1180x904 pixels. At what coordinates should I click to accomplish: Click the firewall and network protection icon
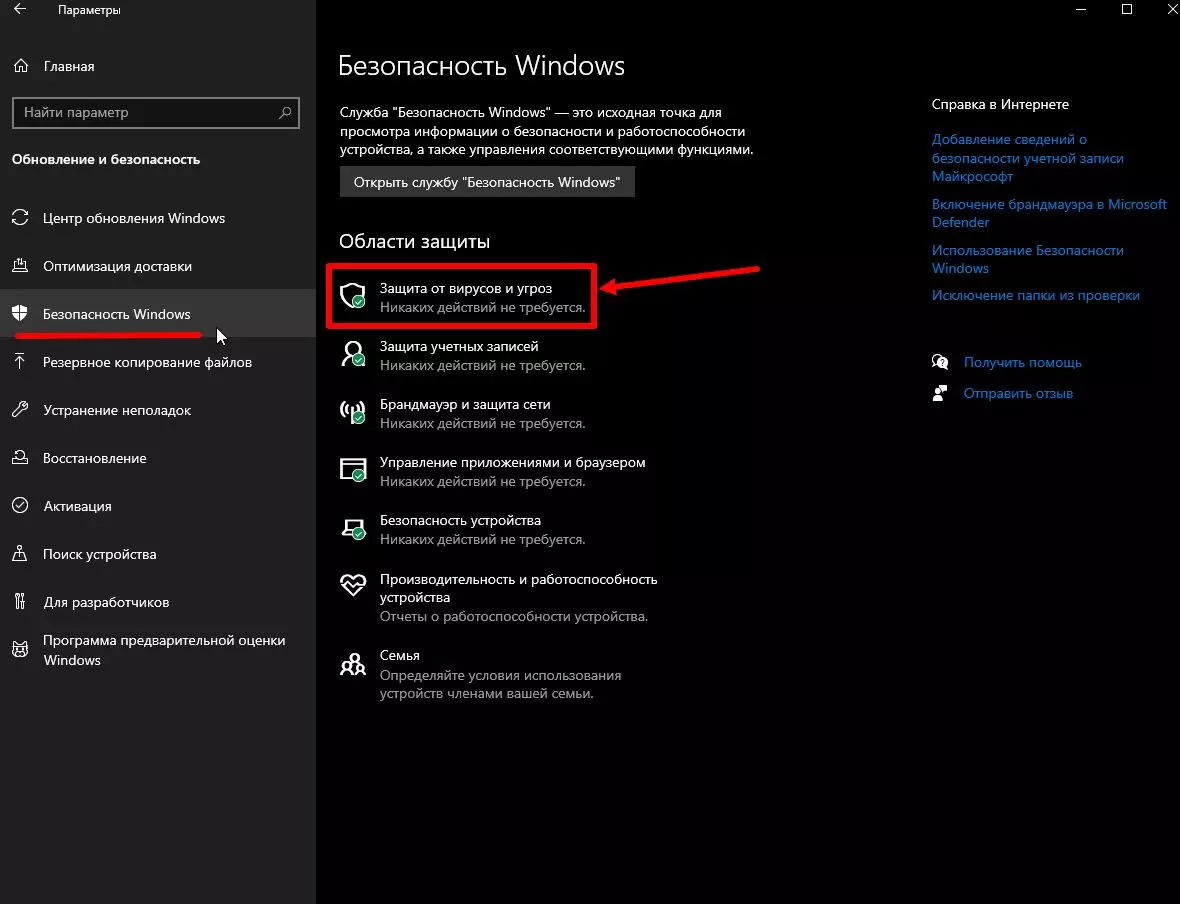pos(353,412)
